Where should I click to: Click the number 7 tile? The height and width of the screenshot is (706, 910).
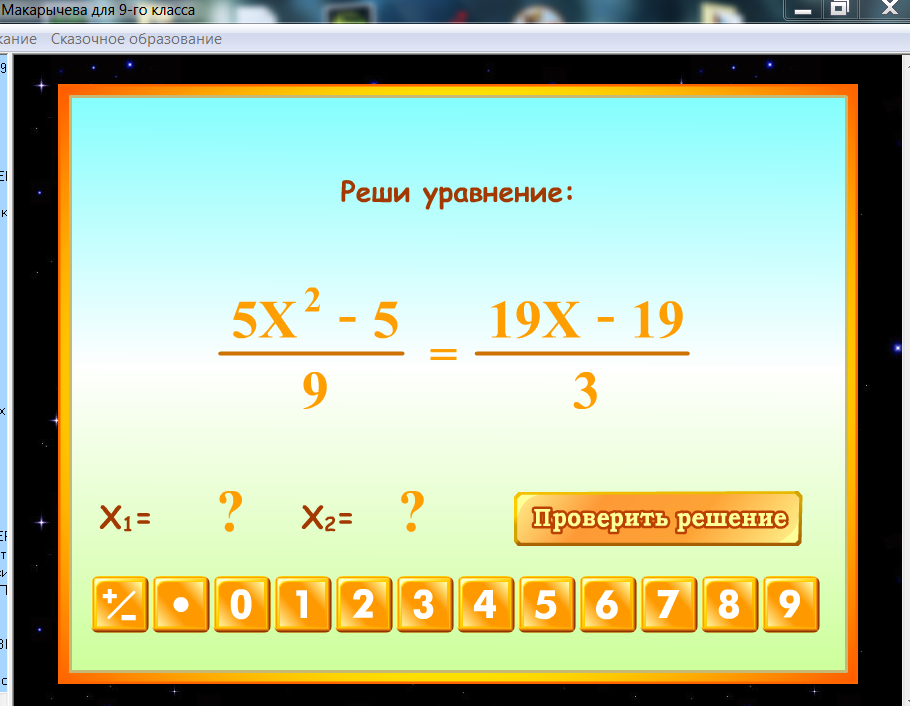tap(668, 605)
